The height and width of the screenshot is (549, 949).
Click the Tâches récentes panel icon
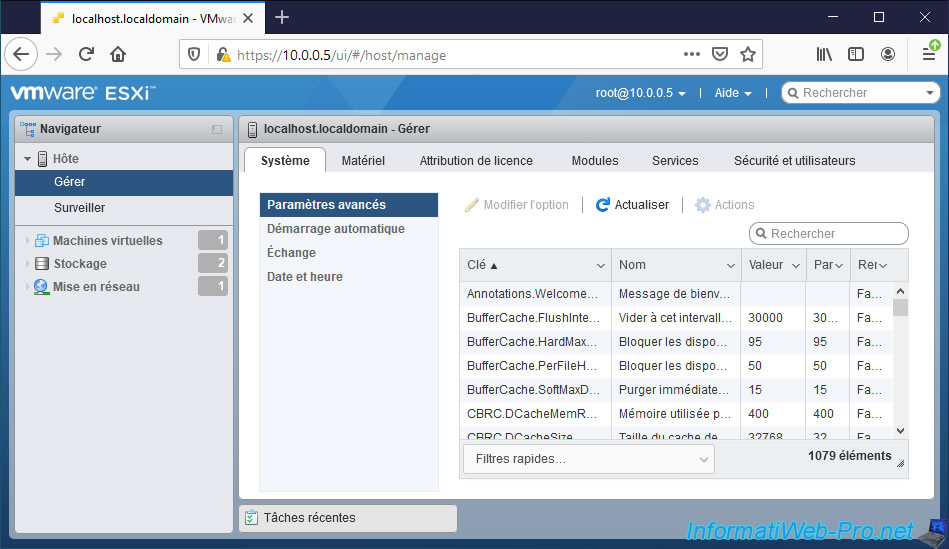[x=251, y=518]
